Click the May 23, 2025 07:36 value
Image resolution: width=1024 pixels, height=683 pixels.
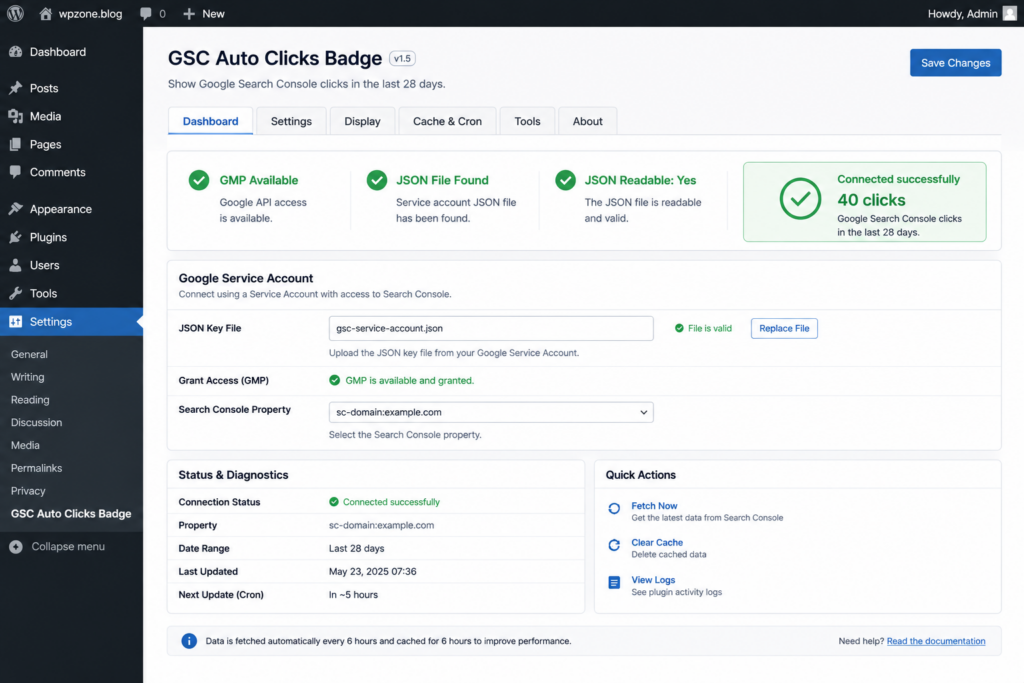[372, 571]
